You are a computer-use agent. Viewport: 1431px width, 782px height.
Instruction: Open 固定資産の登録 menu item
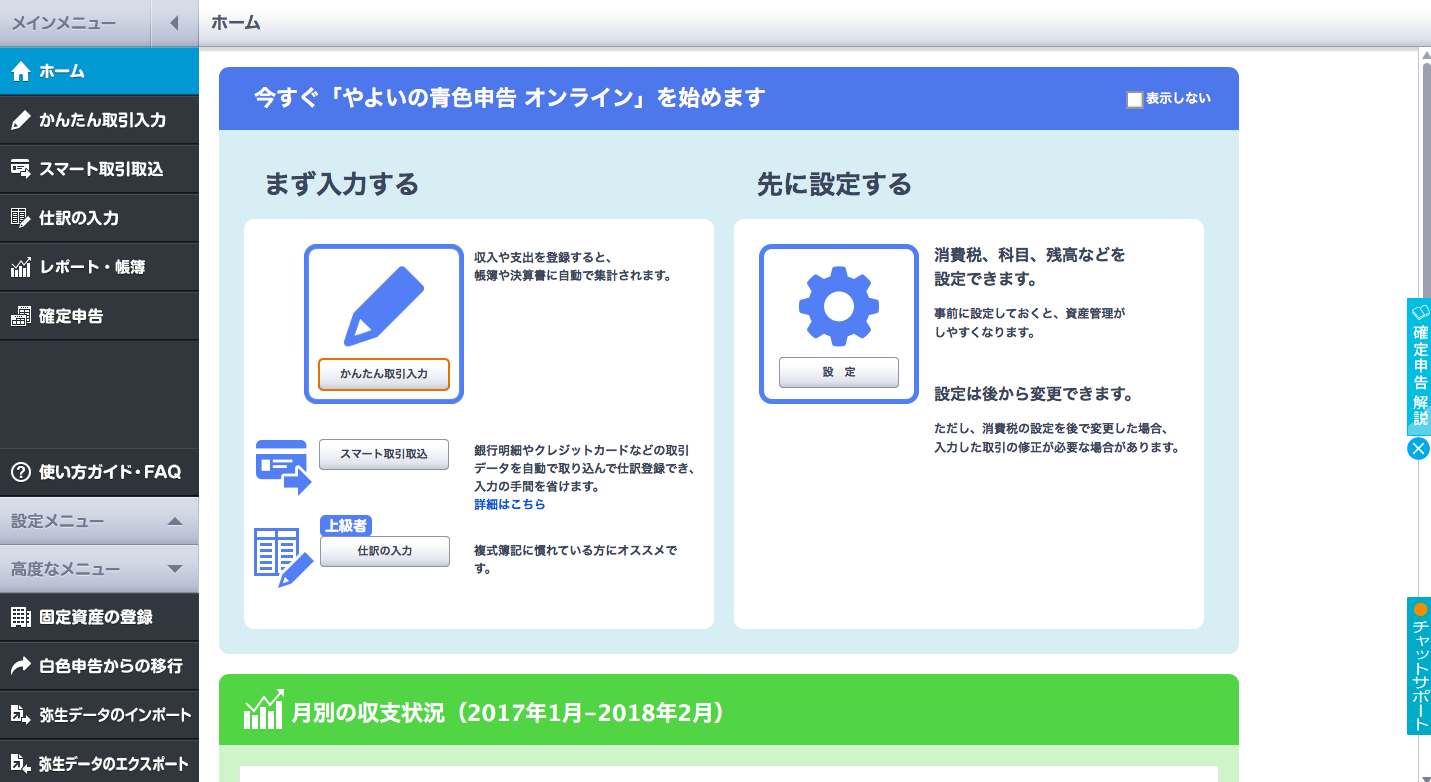coord(99,617)
